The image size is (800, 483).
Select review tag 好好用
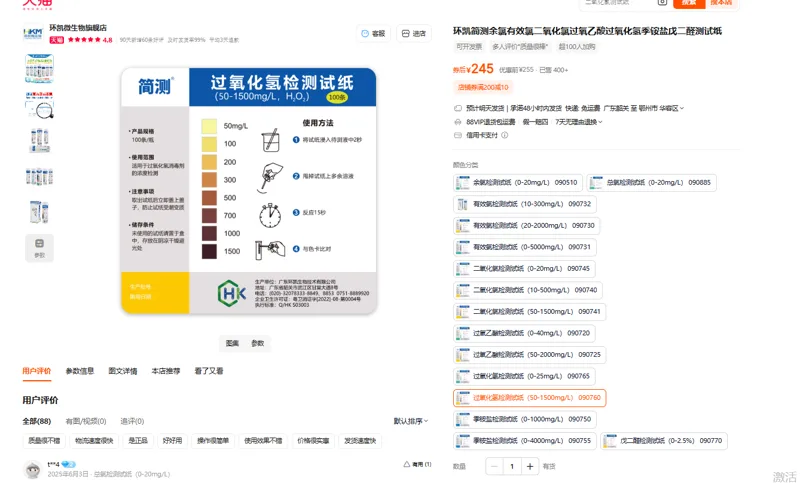pos(172,441)
